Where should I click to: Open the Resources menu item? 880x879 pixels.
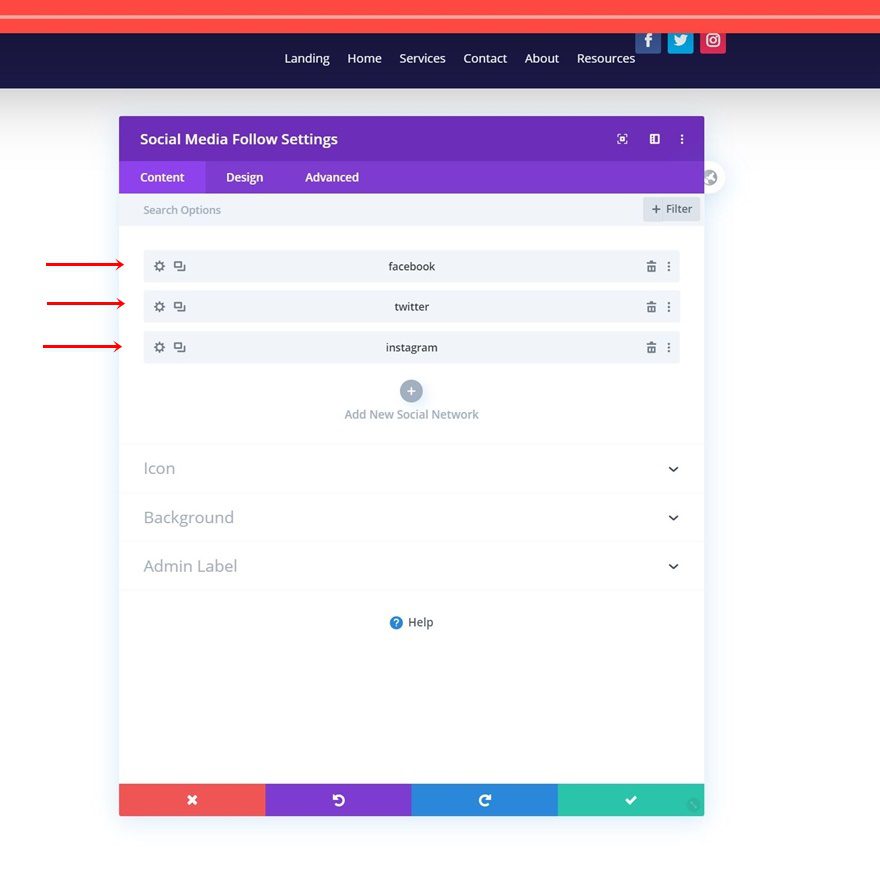[x=606, y=58]
